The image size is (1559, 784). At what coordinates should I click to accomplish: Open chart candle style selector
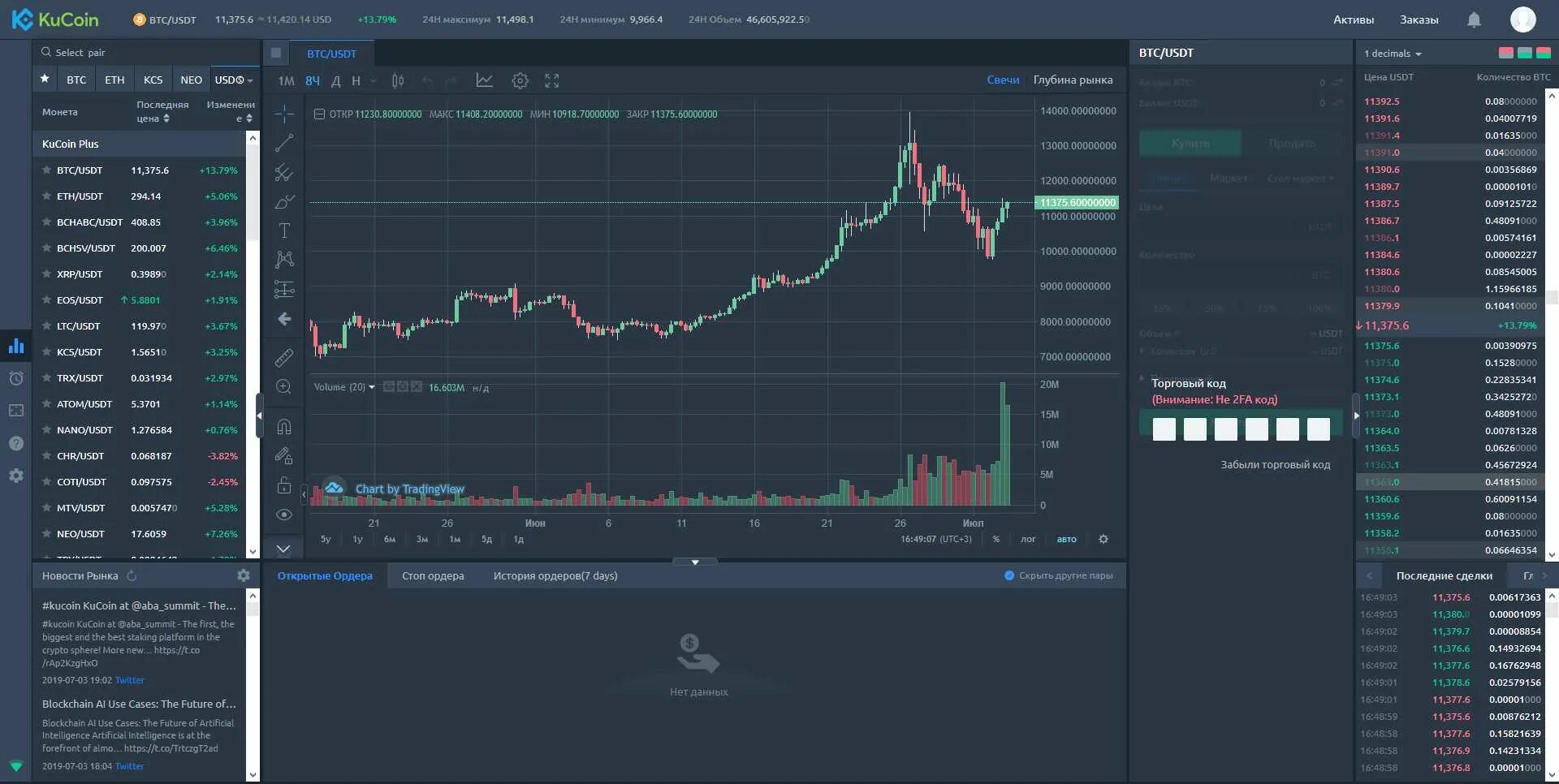[398, 80]
